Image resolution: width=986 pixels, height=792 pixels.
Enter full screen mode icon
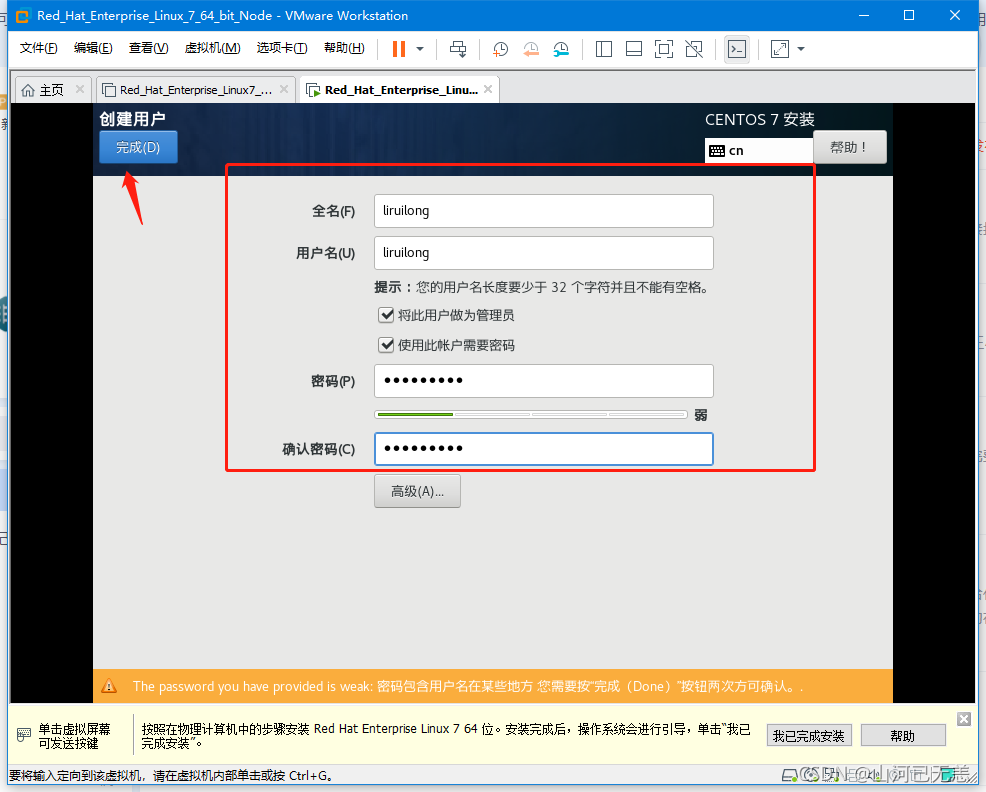click(664, 49)
